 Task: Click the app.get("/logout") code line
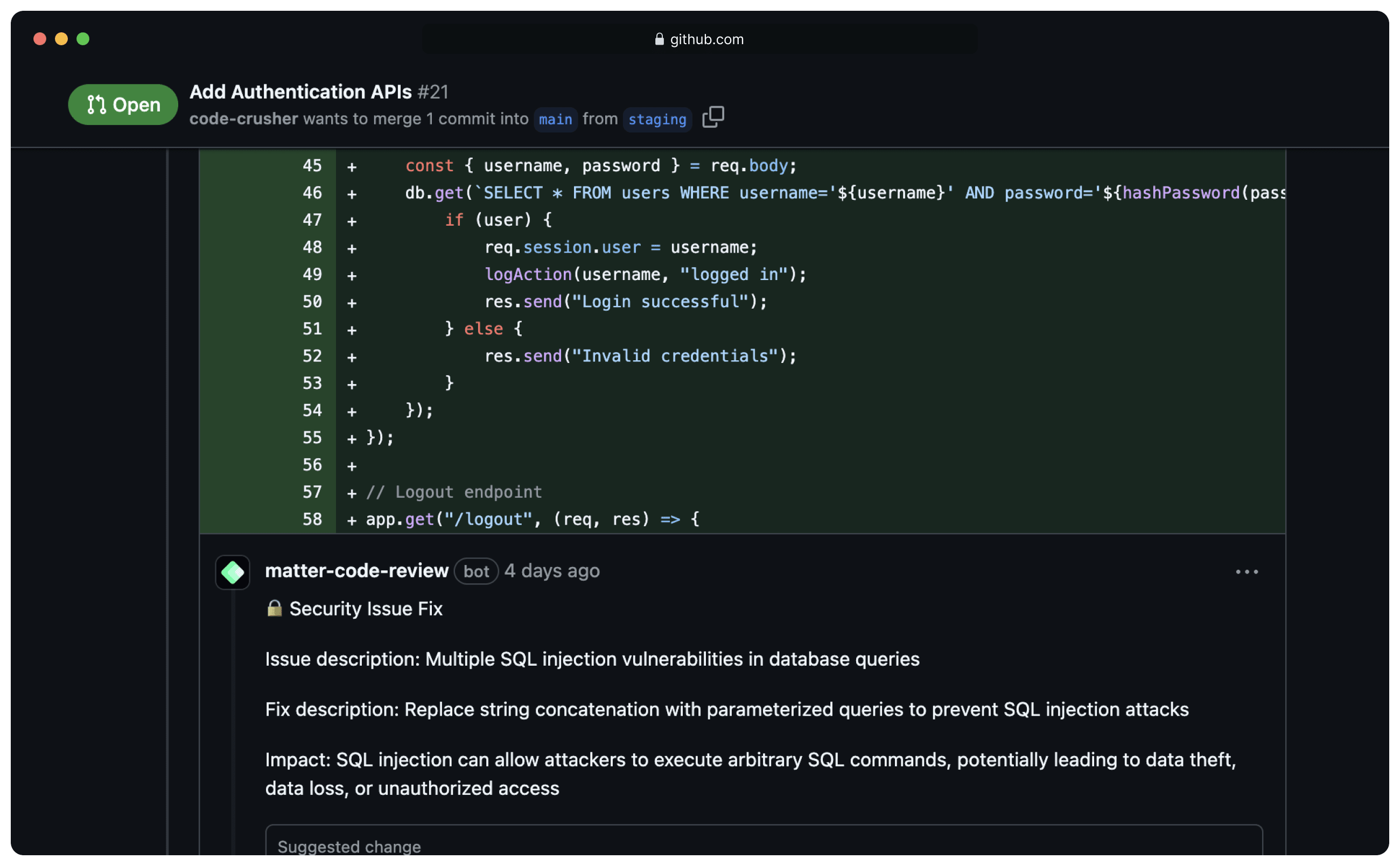click(533, 520)
